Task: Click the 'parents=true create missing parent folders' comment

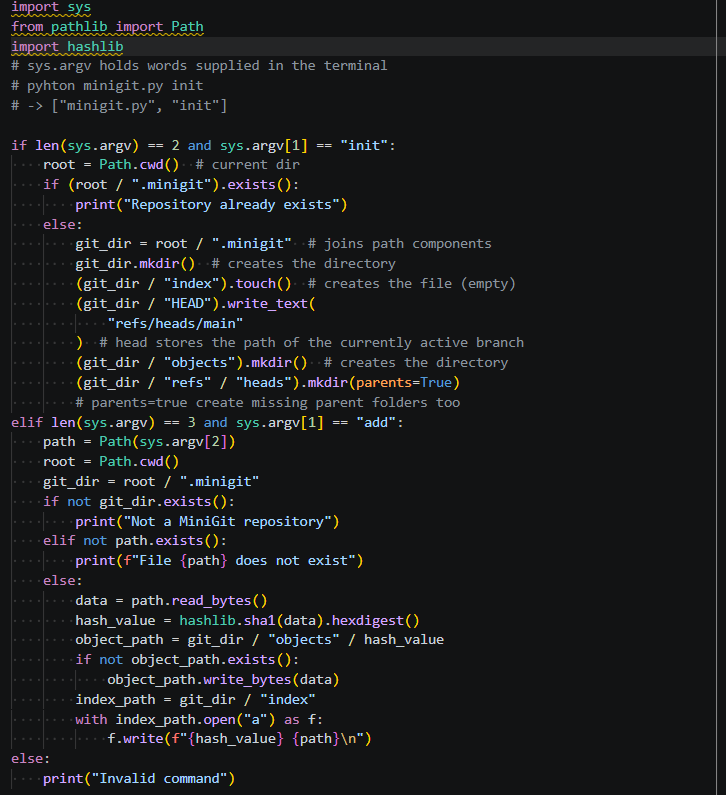Action: click(268, 403)
